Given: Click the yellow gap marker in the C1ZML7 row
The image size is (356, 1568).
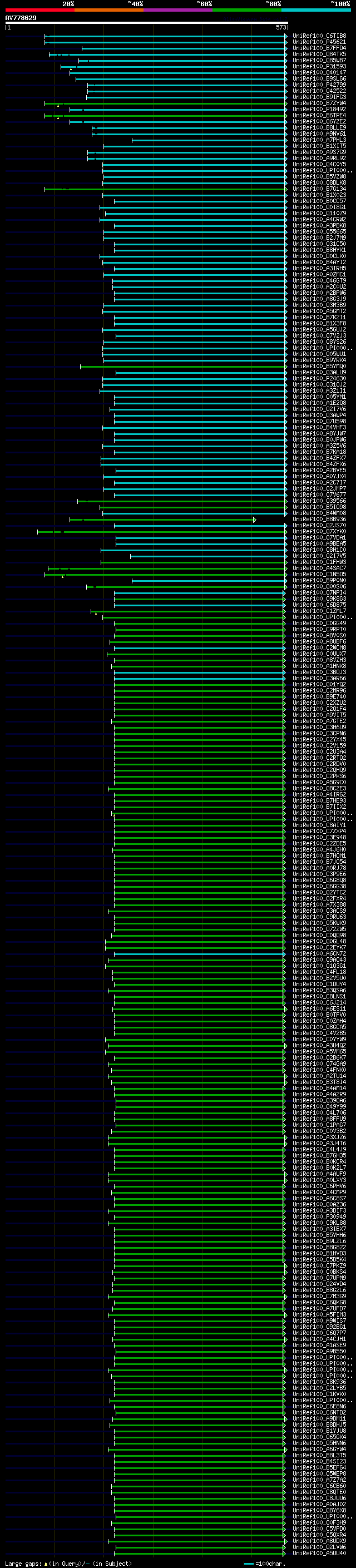Looking at the screenshot, I should click(x=96, y=614).
